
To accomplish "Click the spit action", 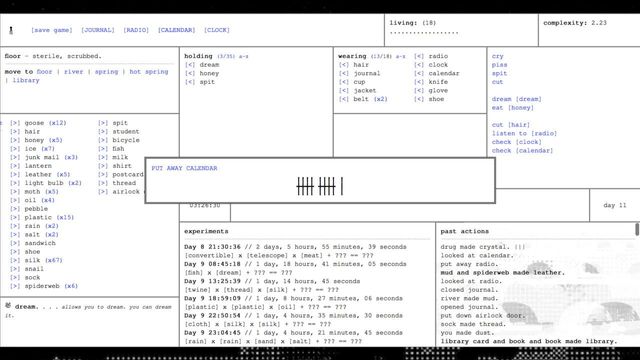I will (x=499, y=73).
